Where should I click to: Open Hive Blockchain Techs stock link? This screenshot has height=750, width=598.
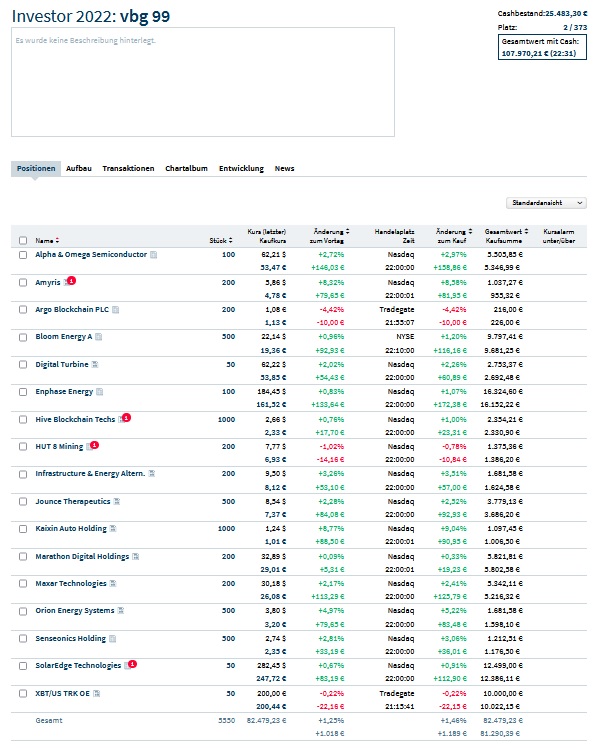[x=75, y=419]
